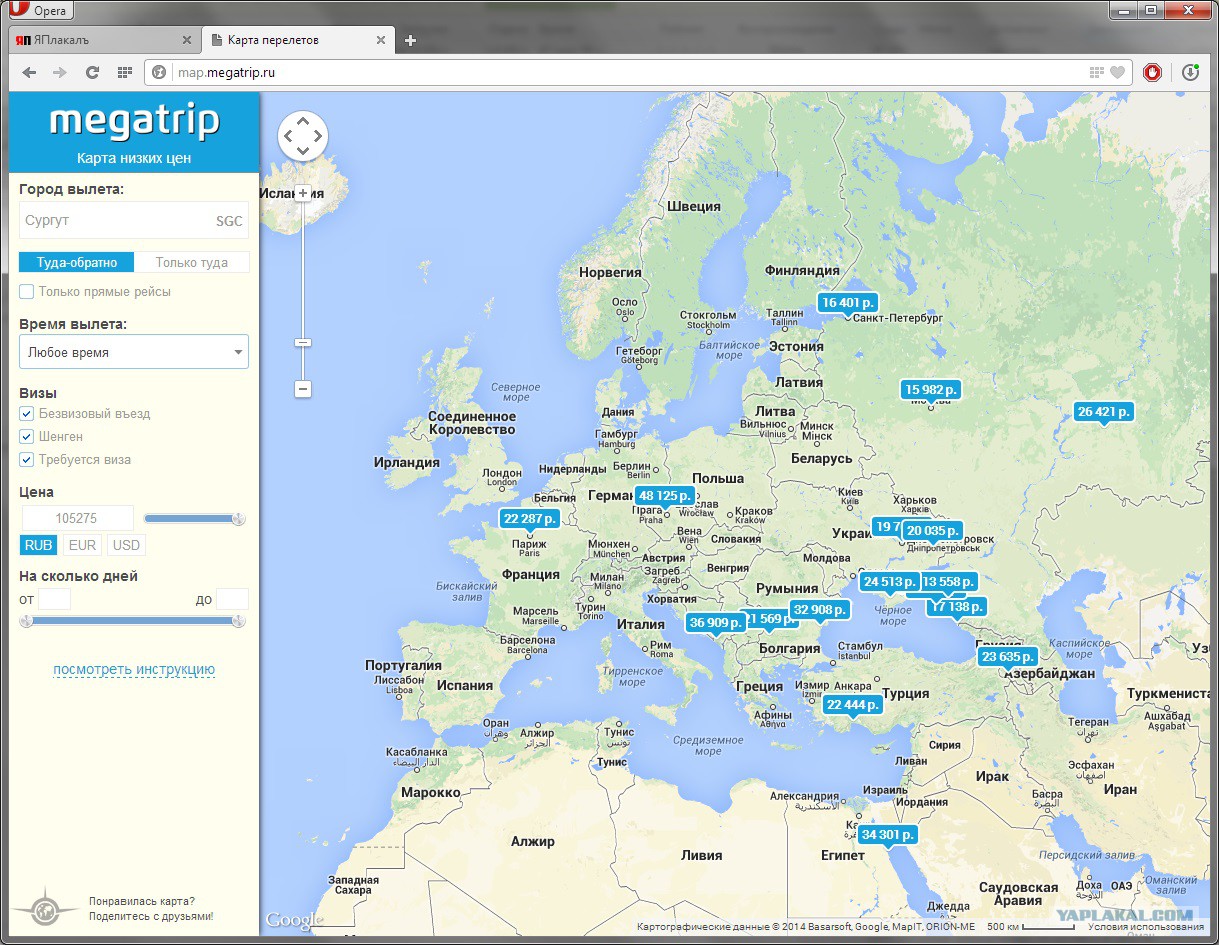Image resolution: width=1219 pixels, height=945 pixels.
Task: Click the 'до' days maximum field
Action: (x=232, y=599)
